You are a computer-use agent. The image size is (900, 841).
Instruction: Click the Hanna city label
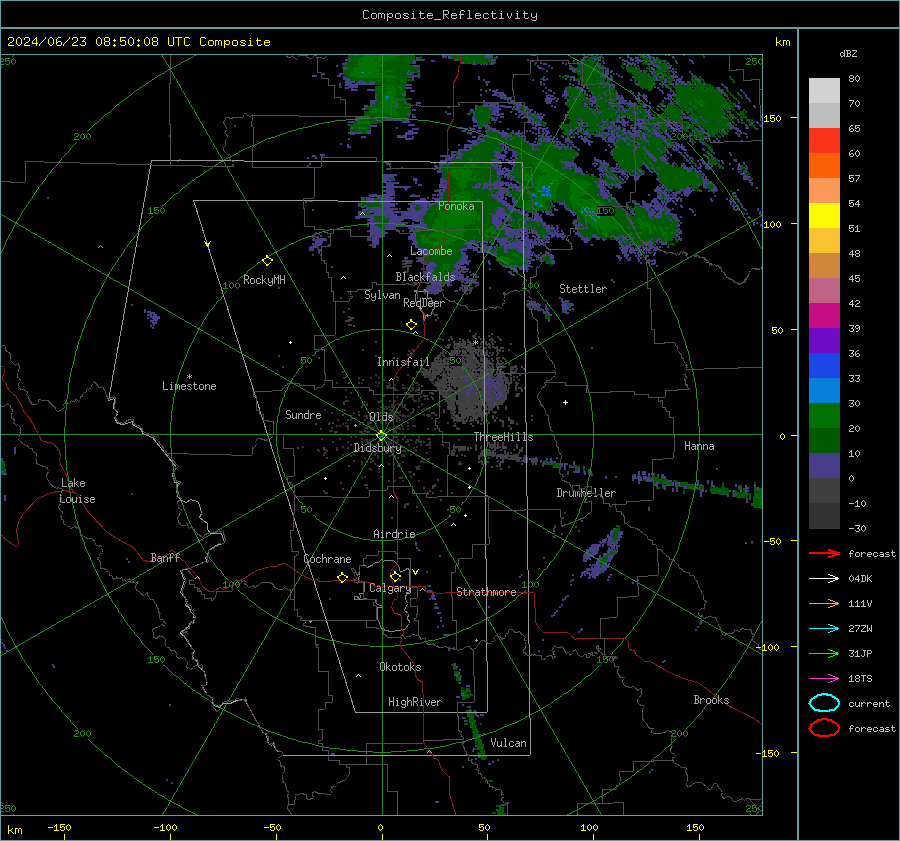pyautogui.click(x=699, y=446)
